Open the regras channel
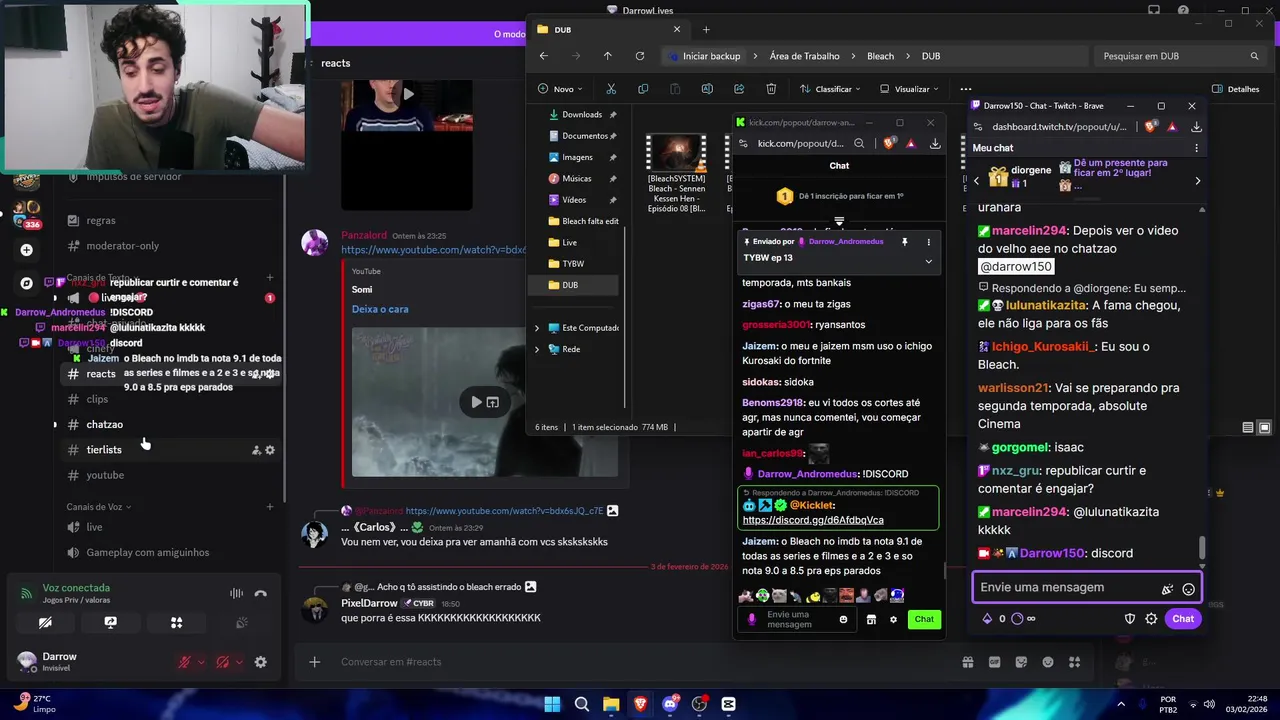The height and width of the screenshot is (720, 1280). [x=101, y=220]
